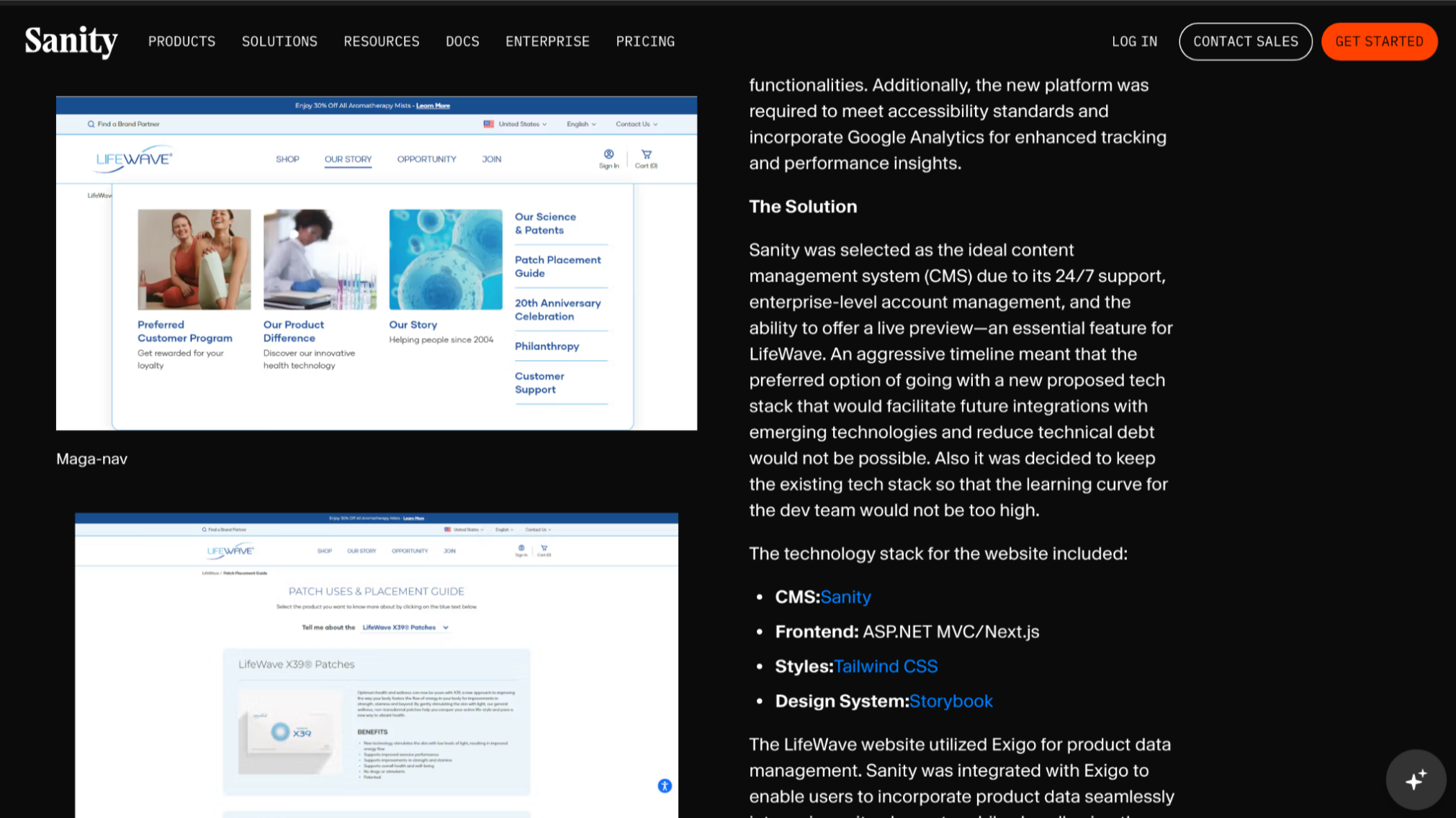Open the LifeWave X39 Patches product selector
Screen dimensions: 1456x818
tap(402, 627)
